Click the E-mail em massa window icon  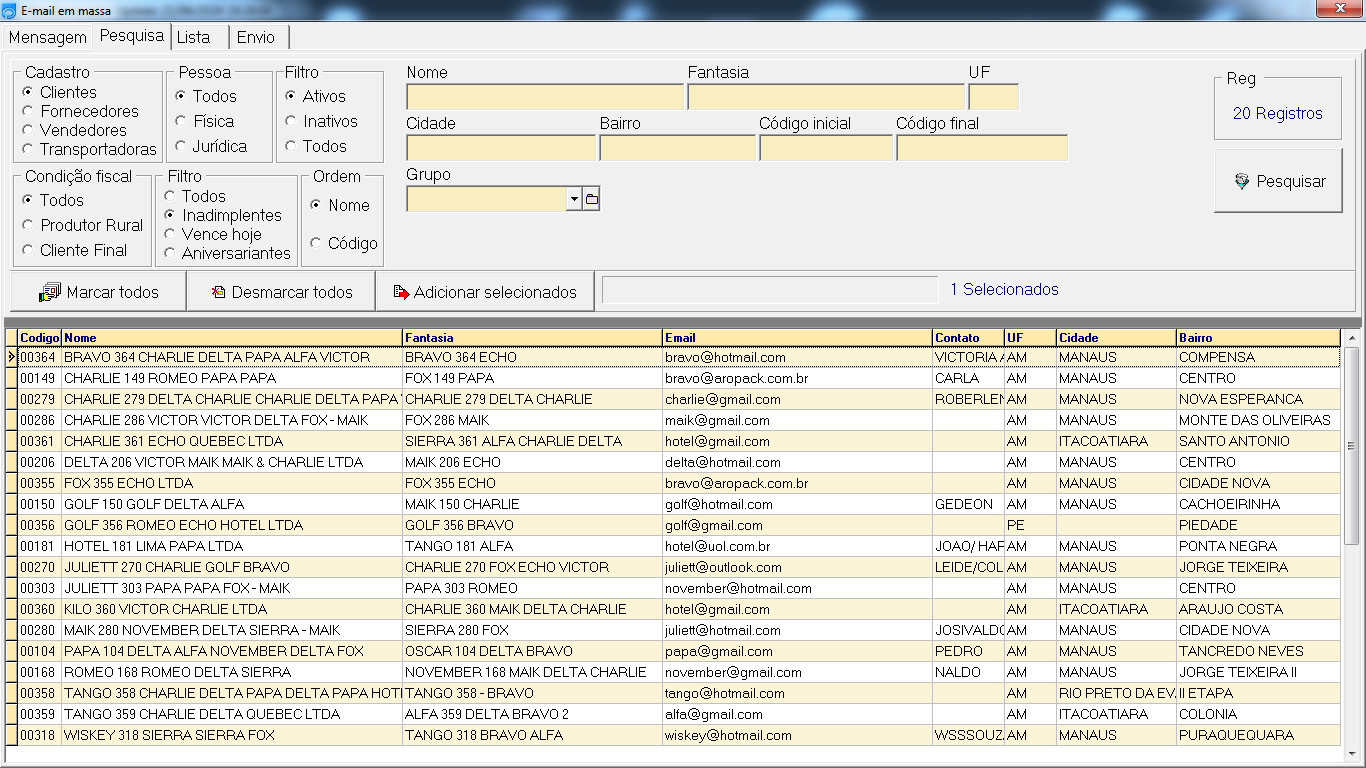[8, 10]
